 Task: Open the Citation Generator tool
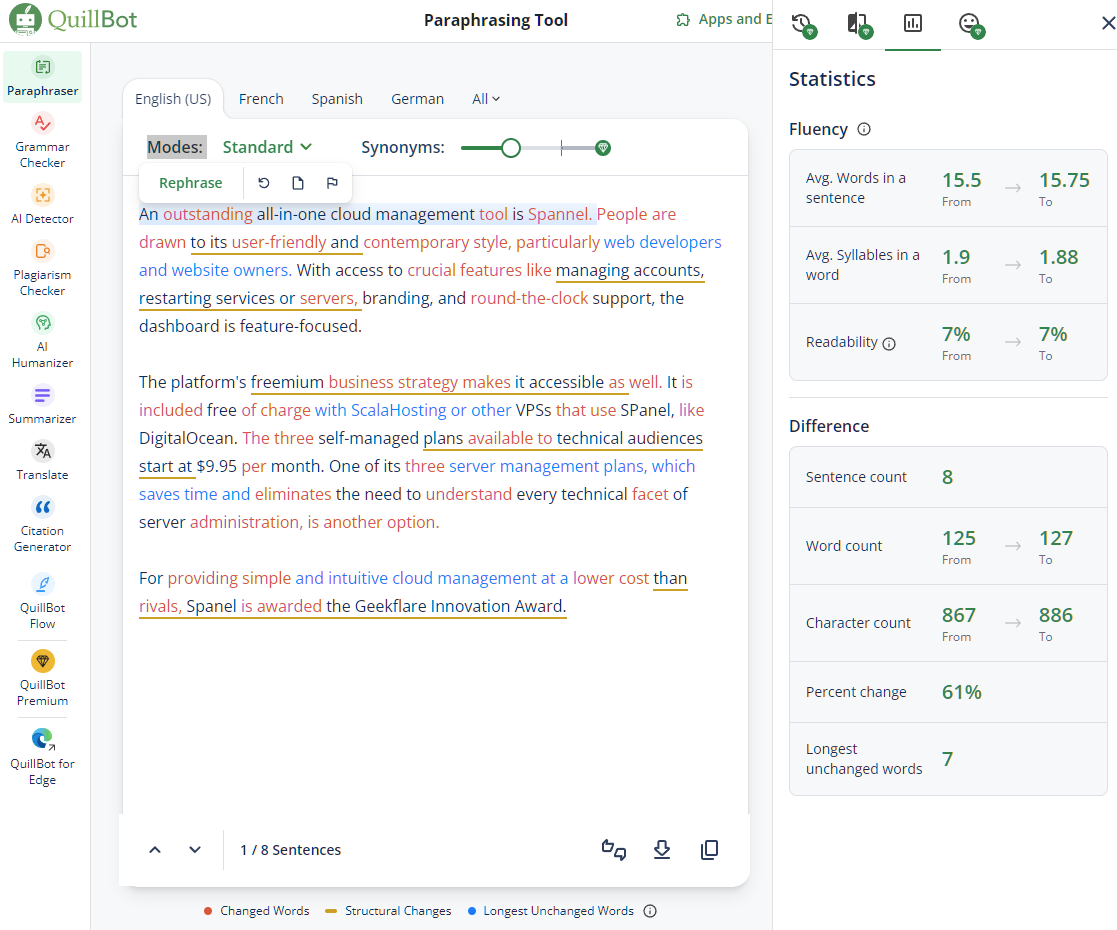(x=43, y=525)
